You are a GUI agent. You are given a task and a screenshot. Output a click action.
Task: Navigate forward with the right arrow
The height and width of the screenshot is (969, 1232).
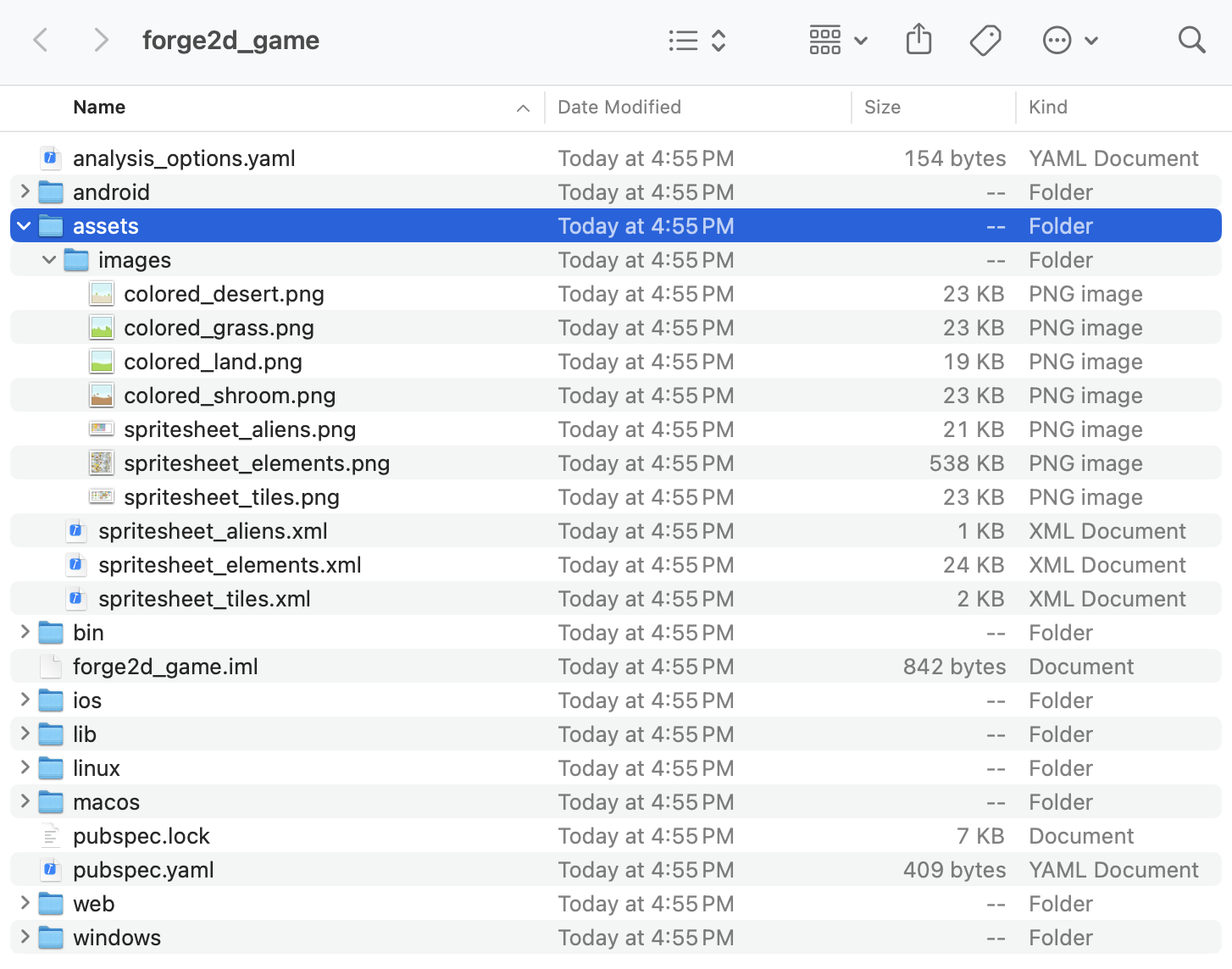coord(101,39)
